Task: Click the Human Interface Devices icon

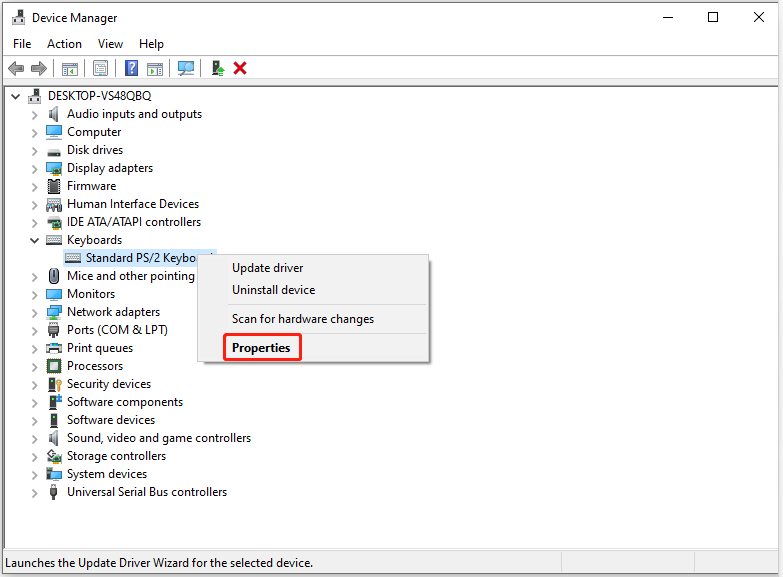Action: pyautogui.click(x=54, y=204)
